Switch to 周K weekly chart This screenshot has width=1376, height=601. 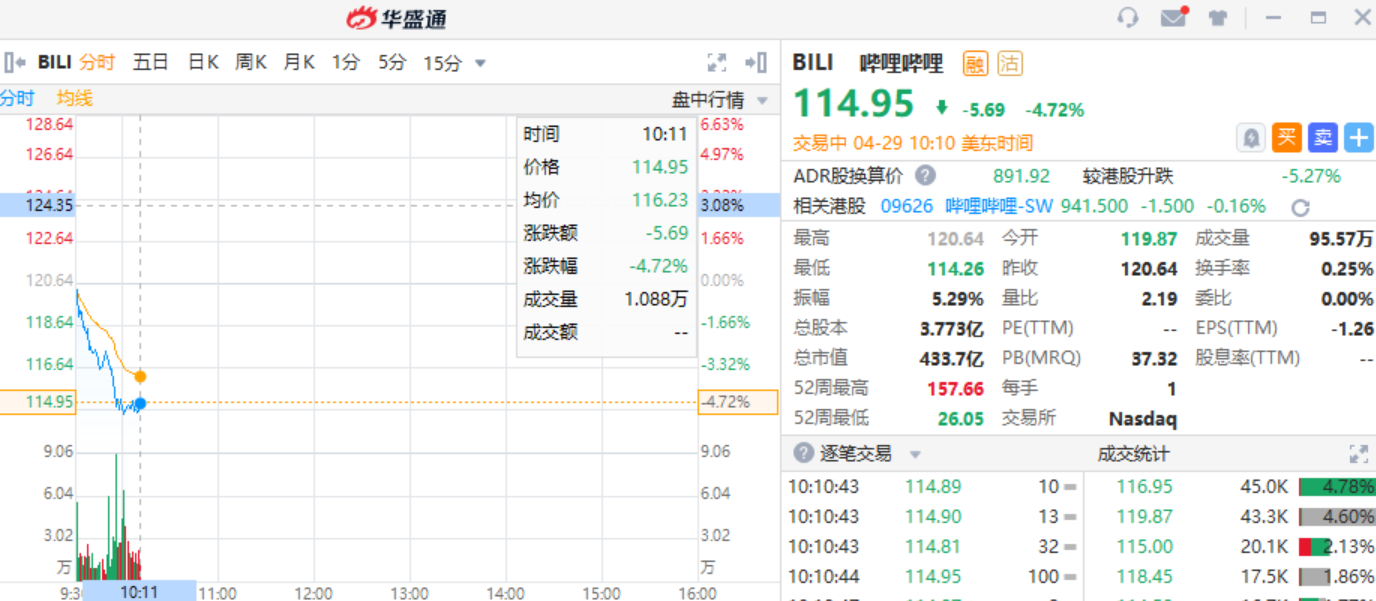coord(251,62)
